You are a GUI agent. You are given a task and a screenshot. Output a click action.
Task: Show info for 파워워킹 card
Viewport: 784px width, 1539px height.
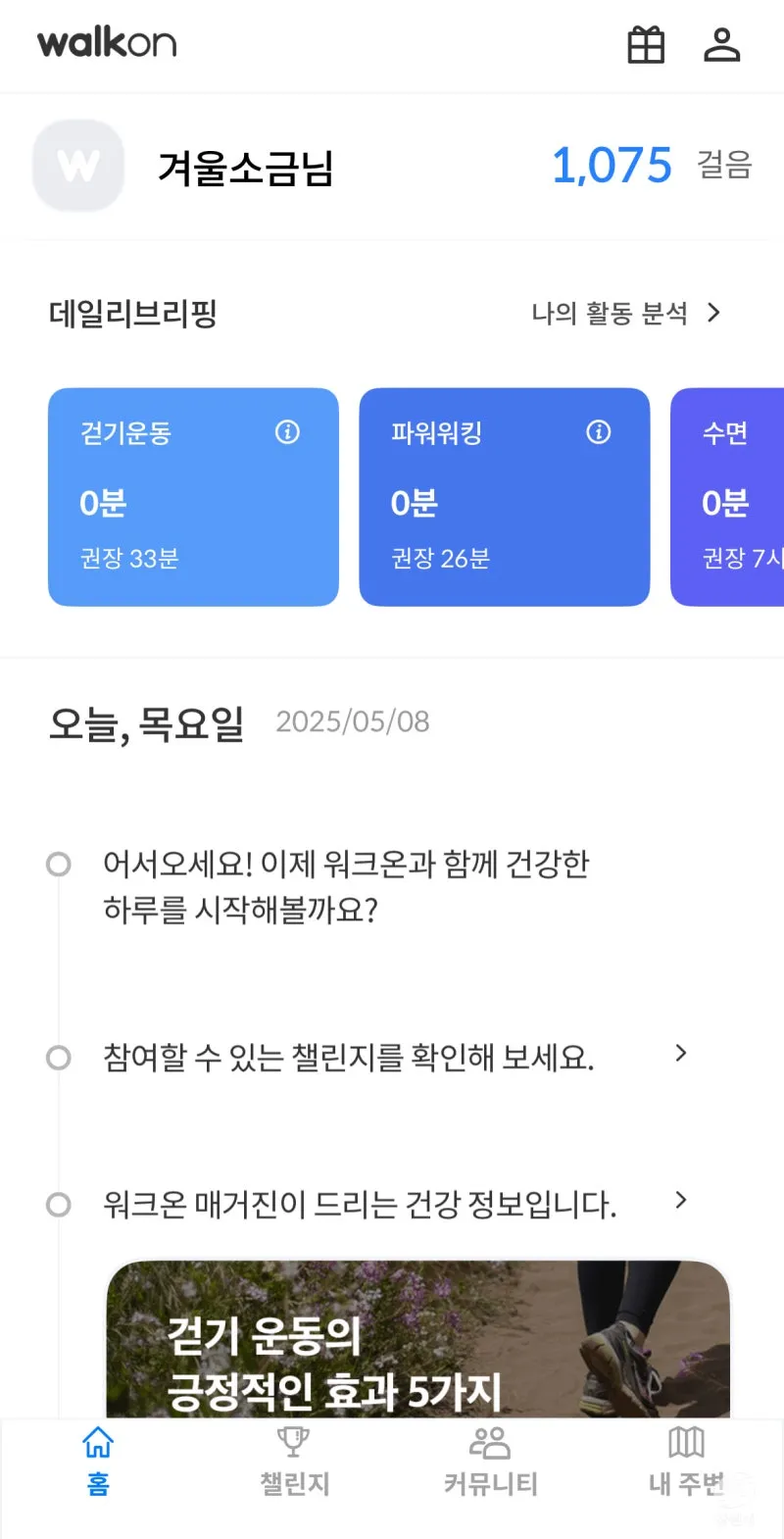pyautogui.click(x=598, y=432)
